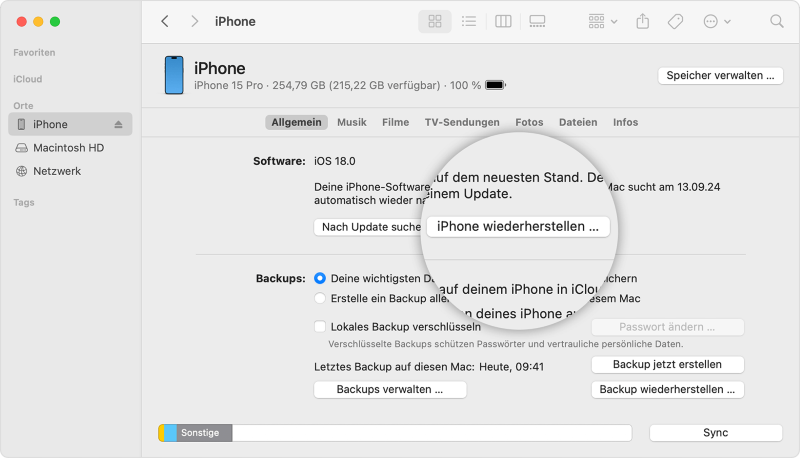Open the Dateien tab

pyautogui.click(x=578, y=122)
